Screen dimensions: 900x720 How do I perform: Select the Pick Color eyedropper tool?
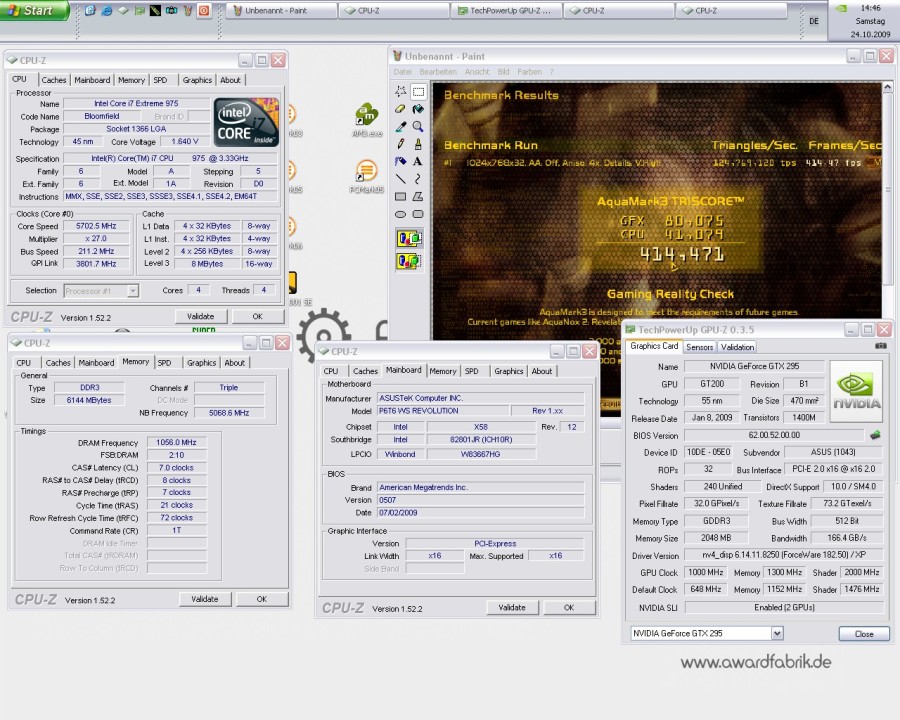pos(401,126)
